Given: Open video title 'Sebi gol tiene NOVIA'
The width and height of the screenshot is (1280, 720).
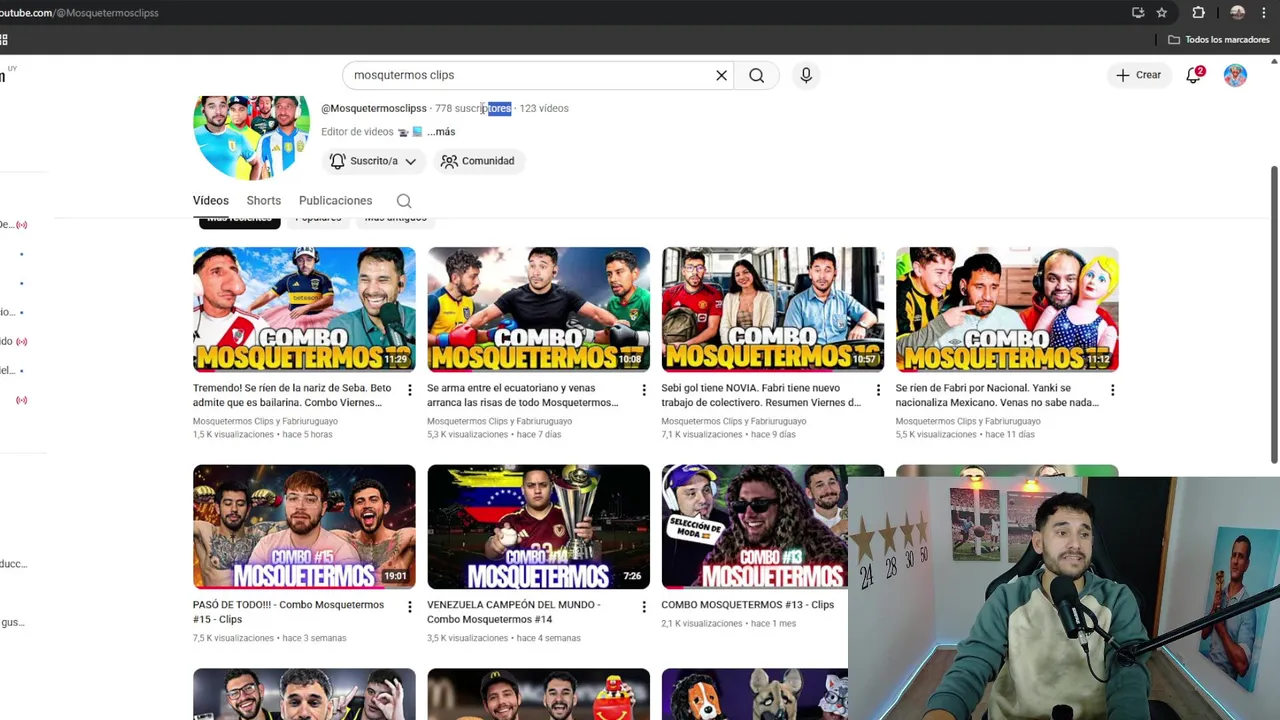Looking at the screenshot, I should (x=760, y=395).
